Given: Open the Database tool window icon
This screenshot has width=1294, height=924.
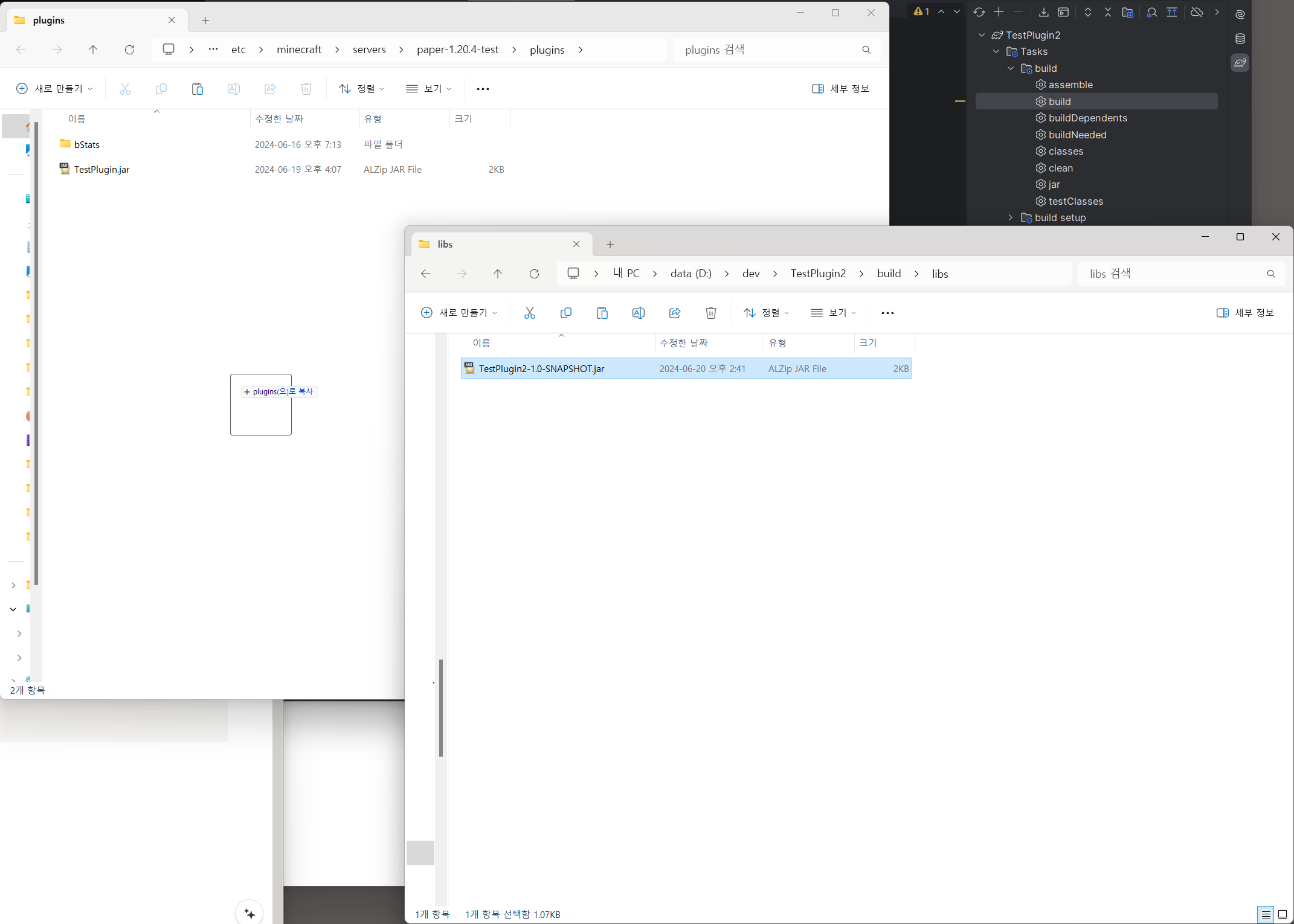Looking at the screenshot, I should point(1240,39).
